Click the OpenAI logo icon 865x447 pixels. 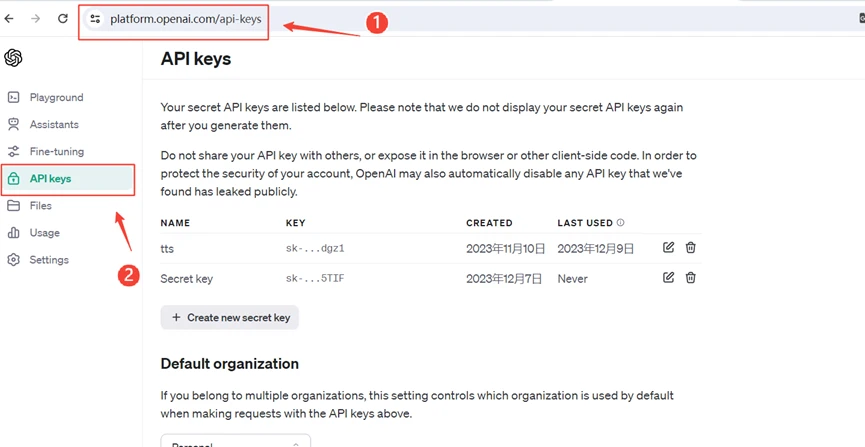[13, 58]
